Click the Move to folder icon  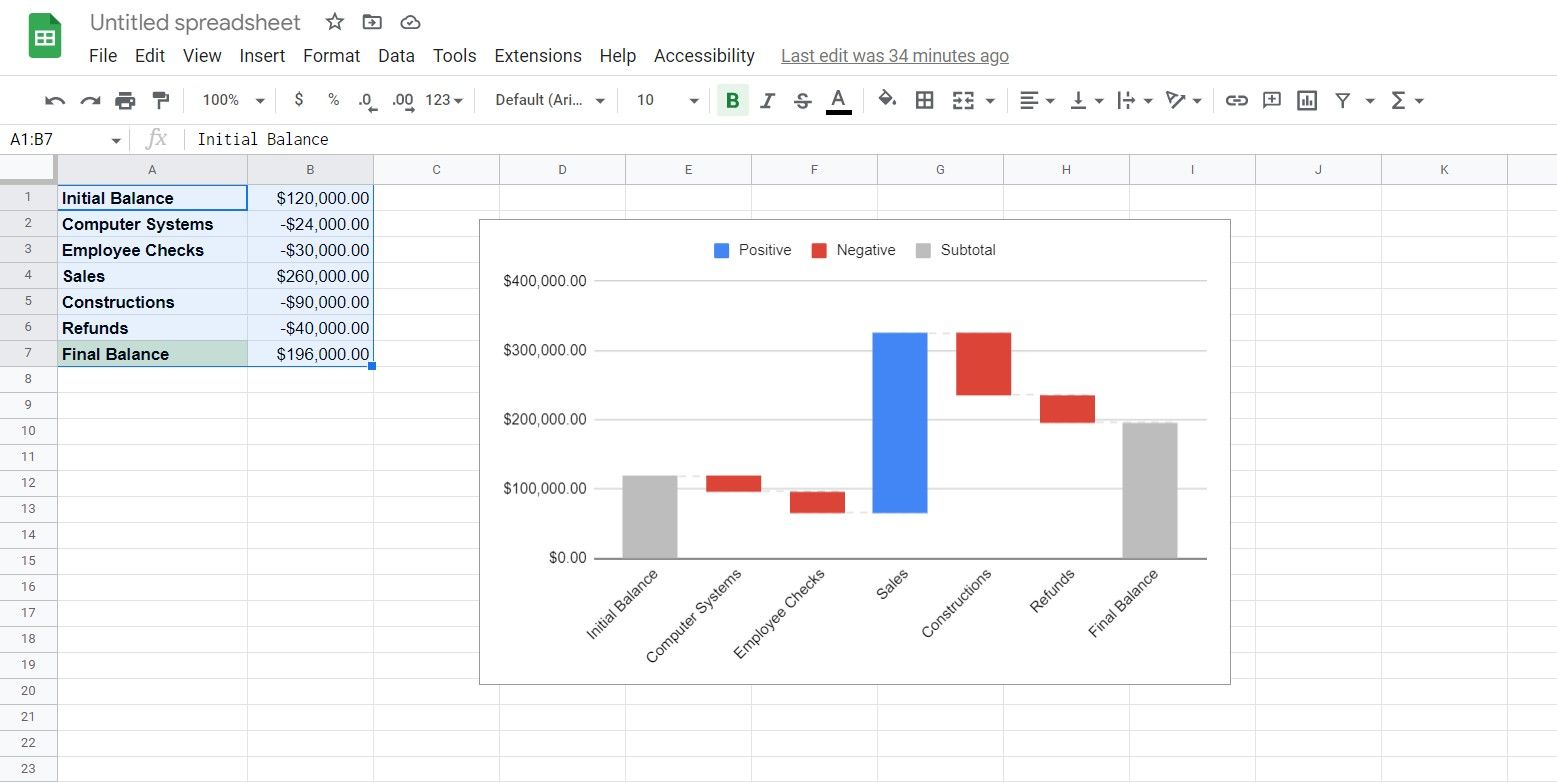coord(372,22)
